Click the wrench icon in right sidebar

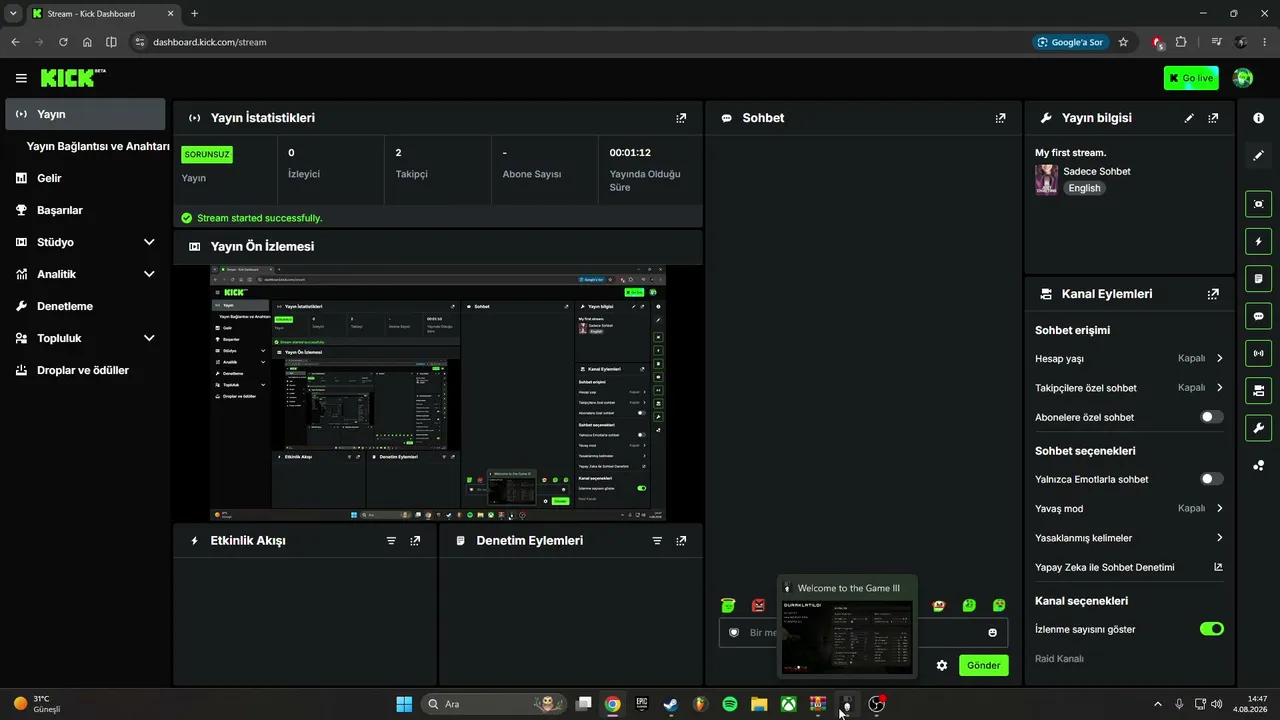click(1258, 428)
